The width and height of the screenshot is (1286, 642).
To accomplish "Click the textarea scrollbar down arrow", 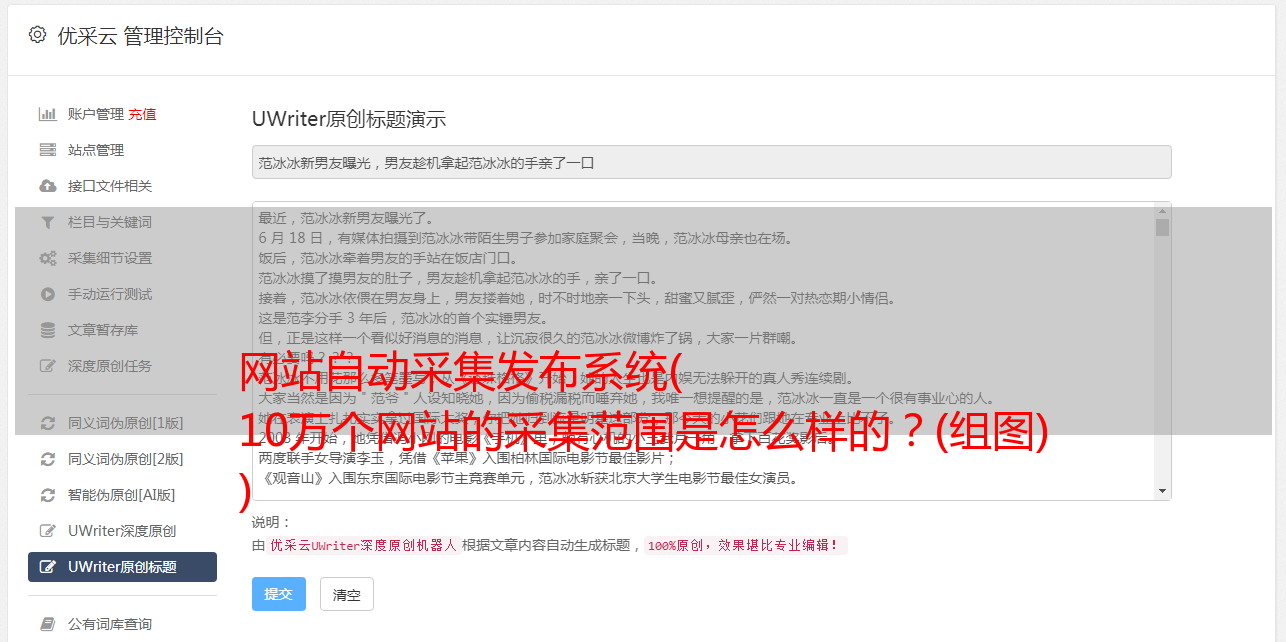I will 1162,491.
